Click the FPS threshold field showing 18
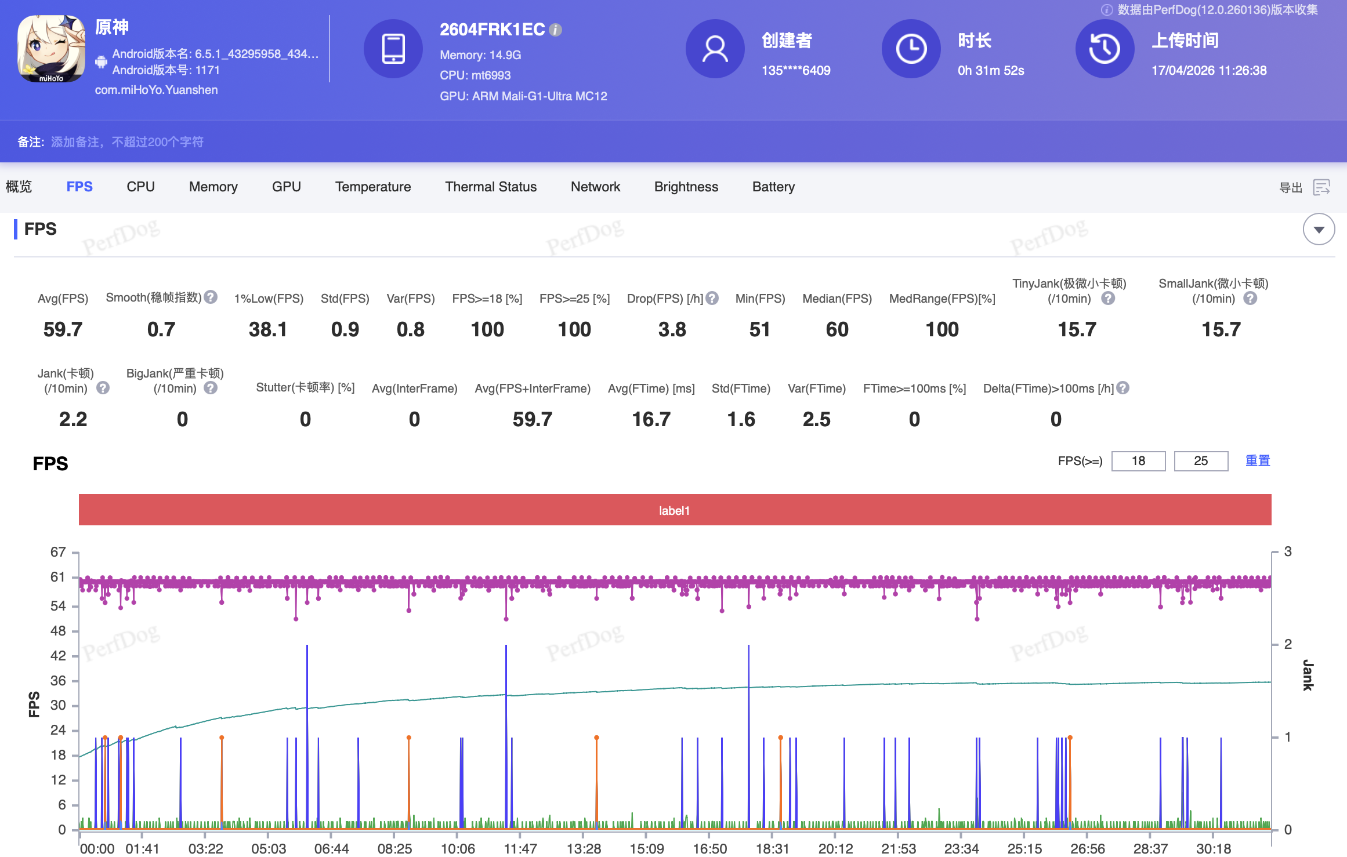 [x=1138, y=461]
